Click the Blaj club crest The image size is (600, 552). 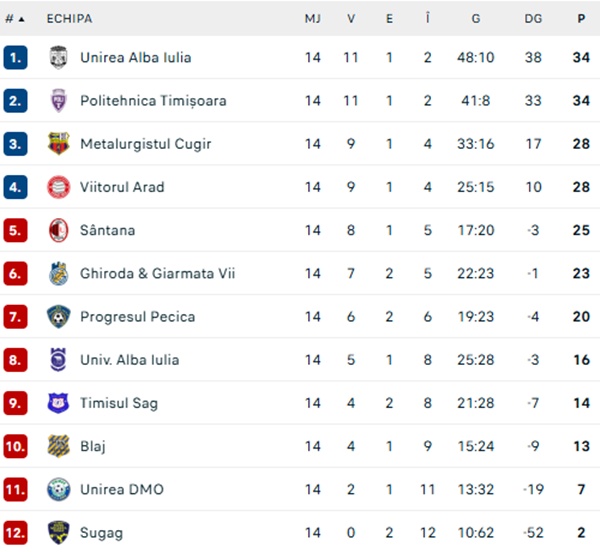click(59, 446)
